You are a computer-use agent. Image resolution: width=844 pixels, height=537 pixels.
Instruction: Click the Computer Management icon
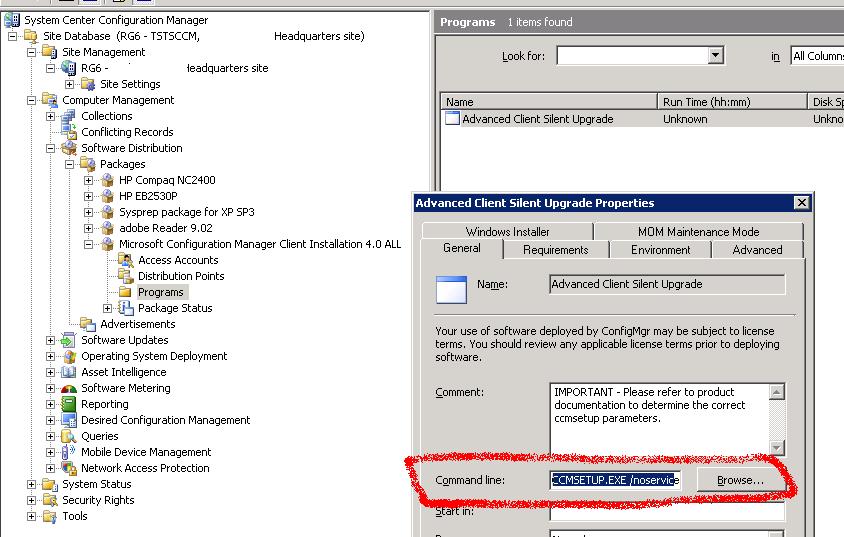point(50,100)
